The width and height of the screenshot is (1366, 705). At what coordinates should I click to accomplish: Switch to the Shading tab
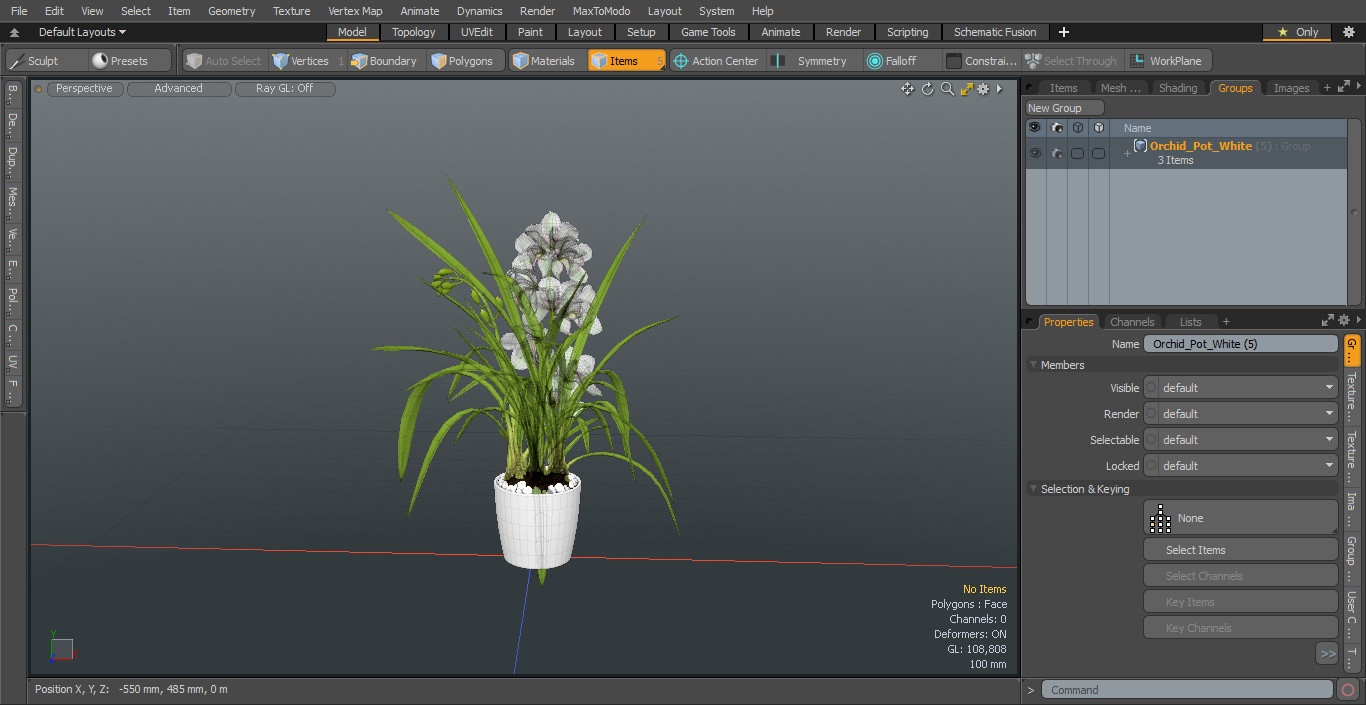click(x=1178, y=88)
